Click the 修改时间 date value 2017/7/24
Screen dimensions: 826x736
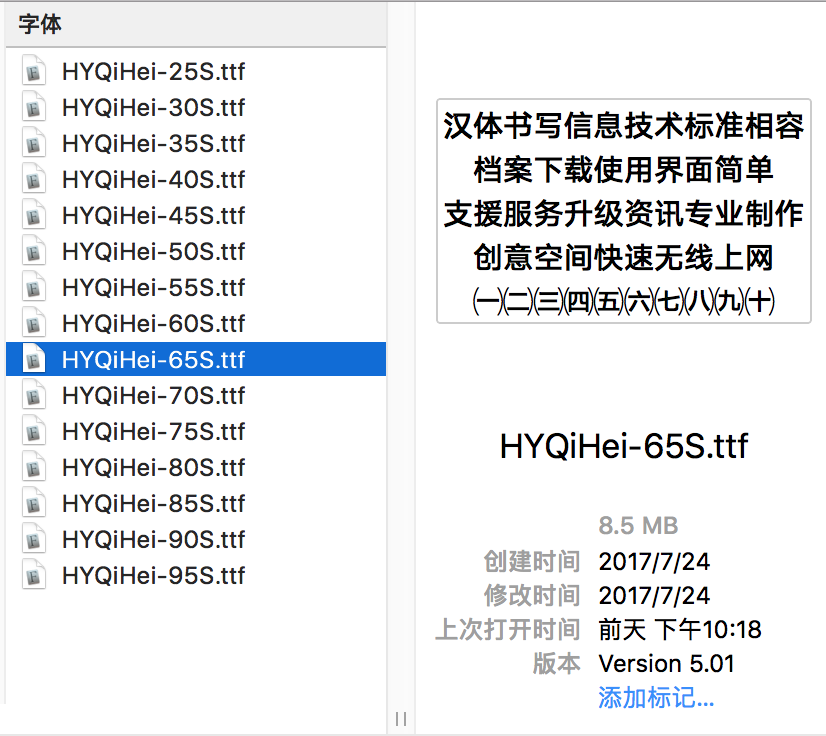tap(654, 596)
